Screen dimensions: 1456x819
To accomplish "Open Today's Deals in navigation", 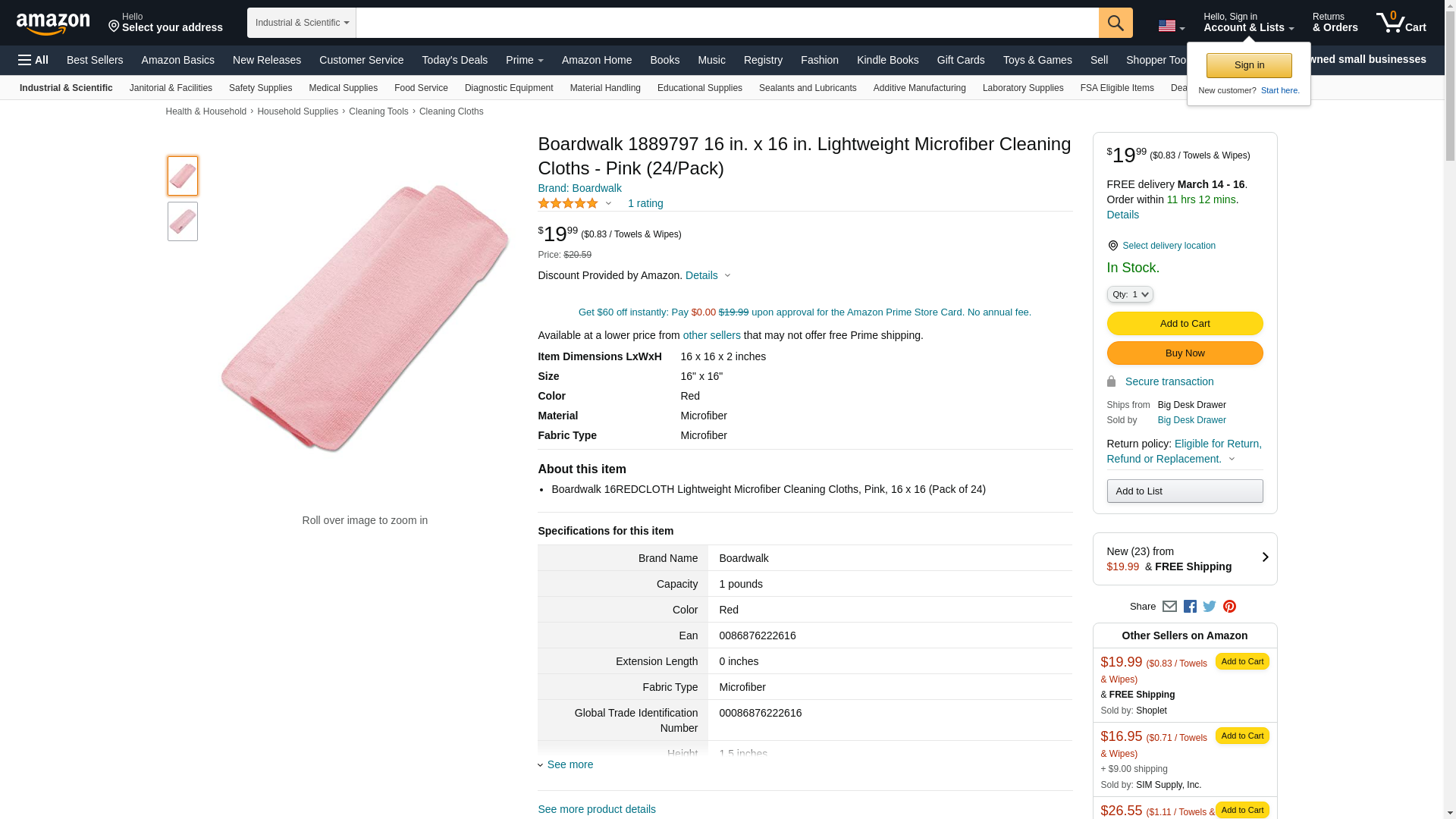I will click(x=454, y=60).
